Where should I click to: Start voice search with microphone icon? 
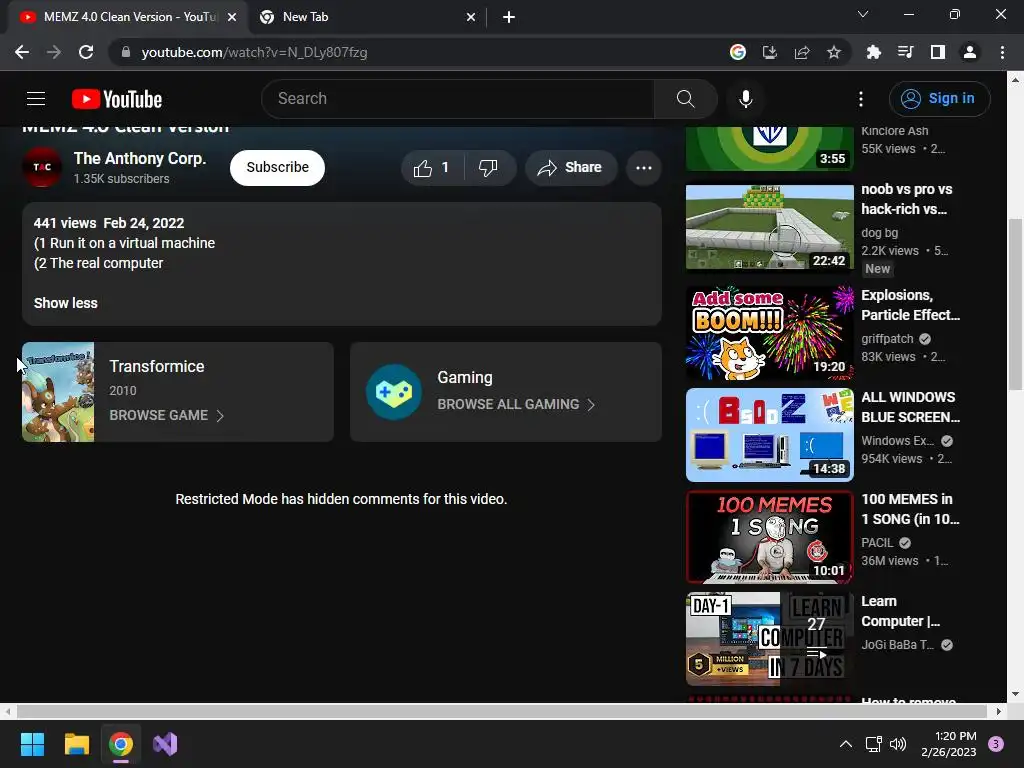(746, 99)
